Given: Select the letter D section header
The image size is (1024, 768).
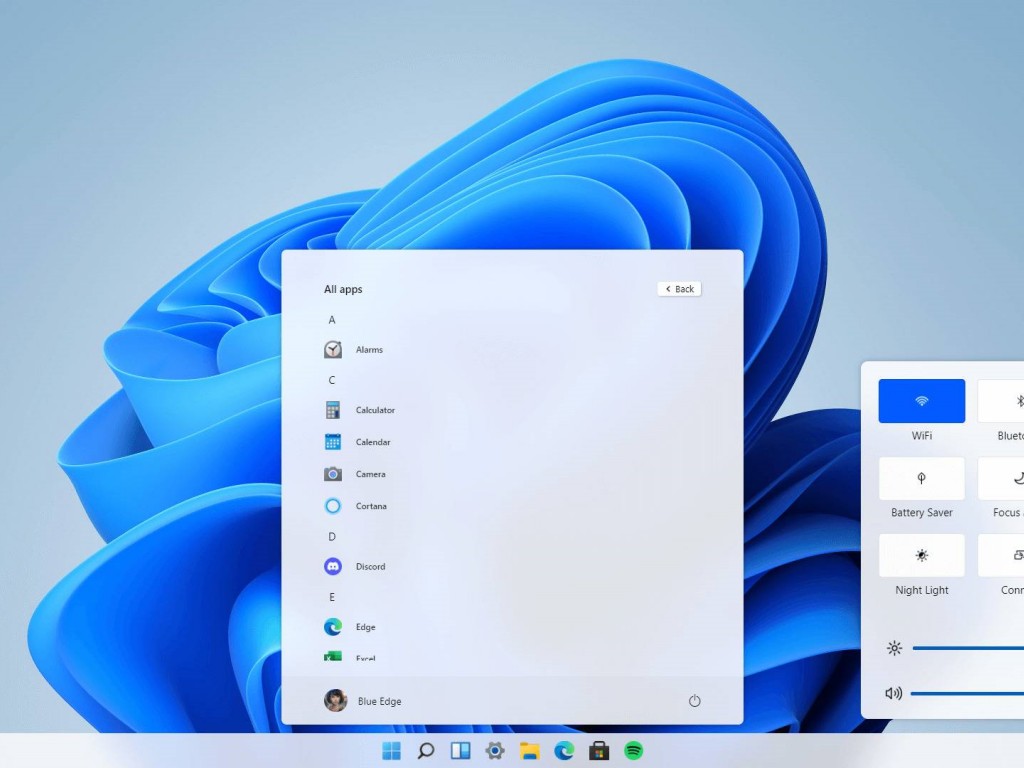Looking at the screenshot, I should [331, 536].
